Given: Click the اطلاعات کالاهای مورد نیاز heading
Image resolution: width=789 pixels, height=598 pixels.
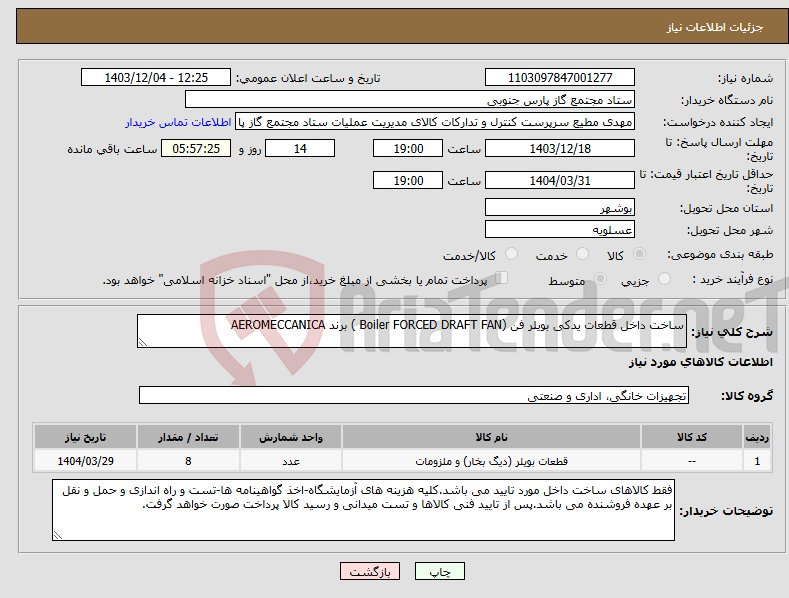Looking at the screenshot, I should pyautogui.click(x=700, y=362).
